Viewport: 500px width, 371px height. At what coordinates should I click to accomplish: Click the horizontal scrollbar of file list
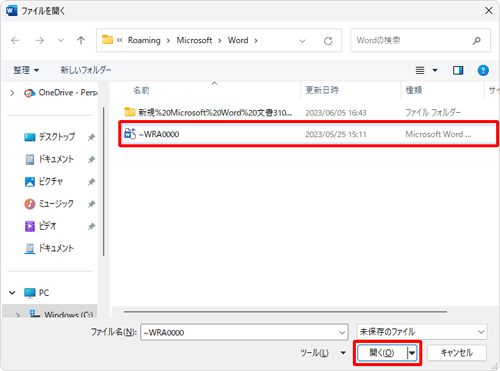point(285,312)
